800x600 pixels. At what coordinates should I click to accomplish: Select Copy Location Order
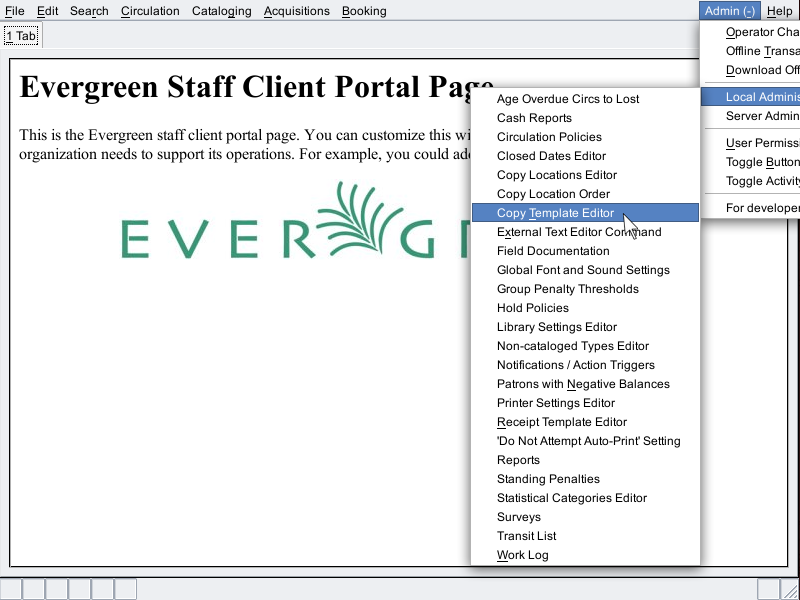point(585,194)
